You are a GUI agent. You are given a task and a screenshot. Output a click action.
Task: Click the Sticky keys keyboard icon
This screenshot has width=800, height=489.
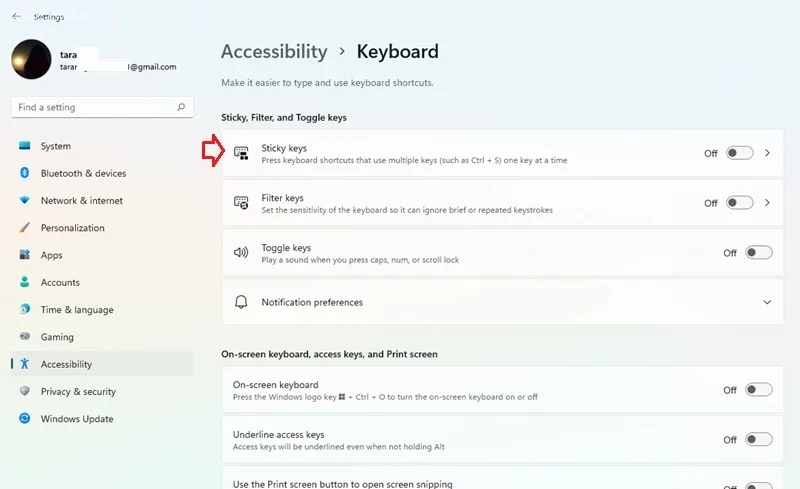coord(241,153)
